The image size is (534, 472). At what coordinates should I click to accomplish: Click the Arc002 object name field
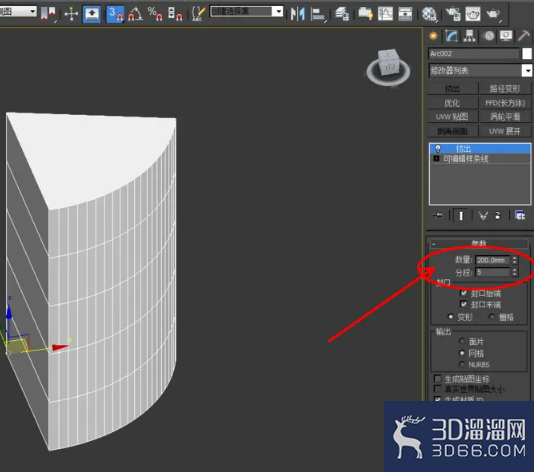coord(474,54)
